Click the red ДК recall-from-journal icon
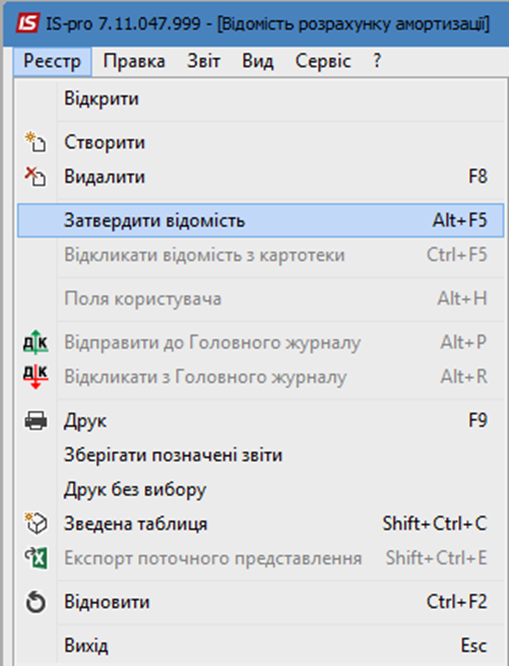The image size is (509, 666). (x=36, y=376)
